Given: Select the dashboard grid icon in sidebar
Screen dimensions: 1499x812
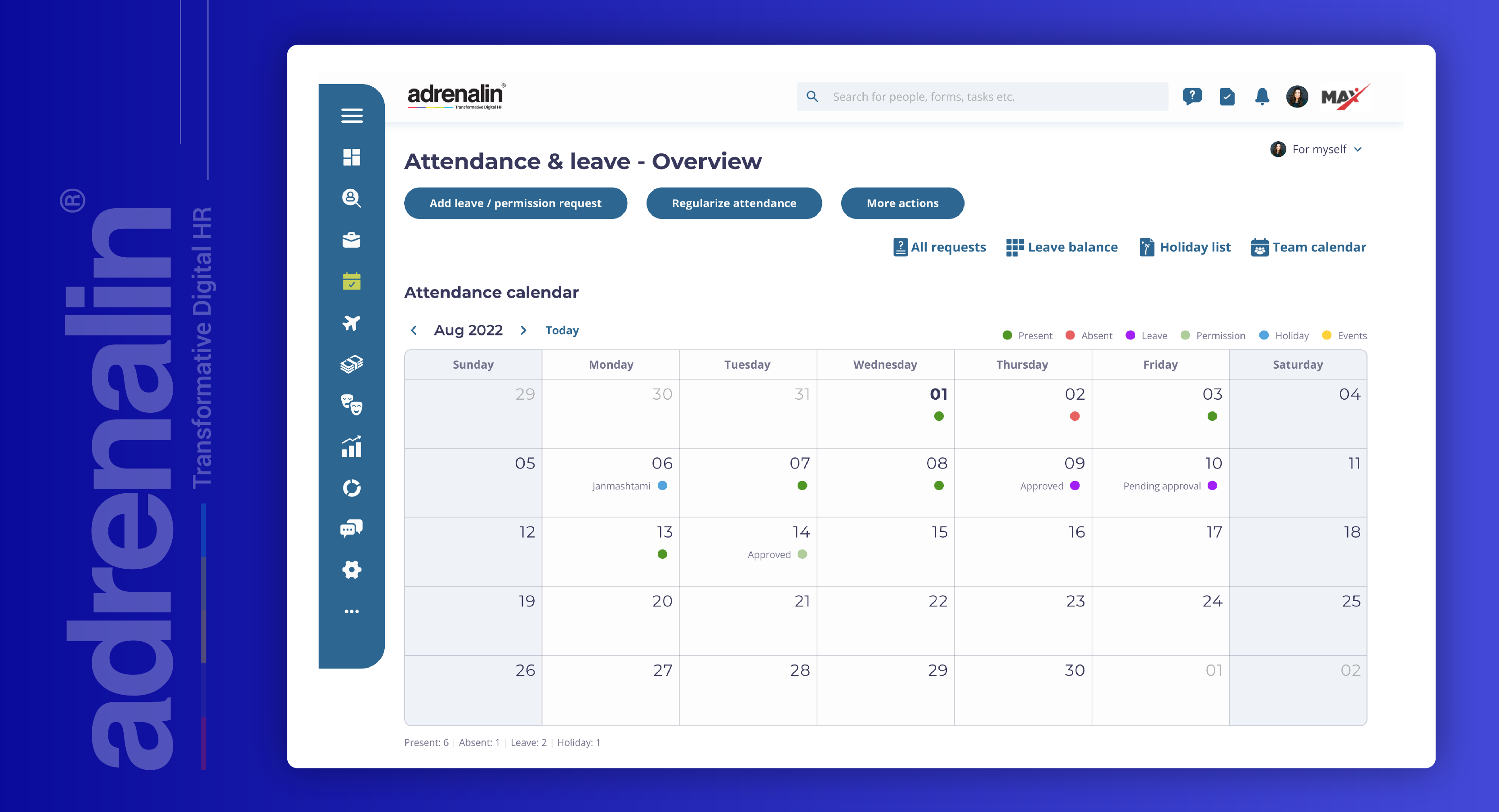Looking at the screenshot, I should point(352,156).
